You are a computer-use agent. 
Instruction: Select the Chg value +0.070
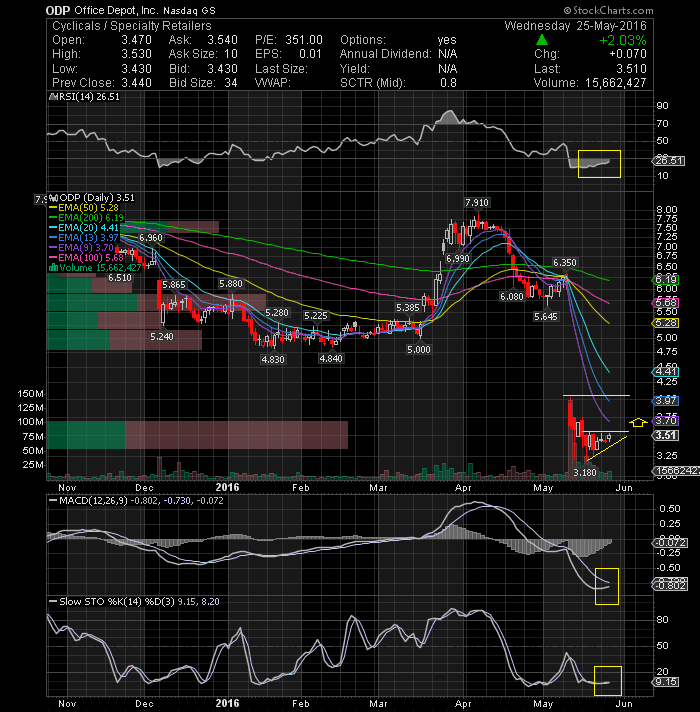click(628, 54)
